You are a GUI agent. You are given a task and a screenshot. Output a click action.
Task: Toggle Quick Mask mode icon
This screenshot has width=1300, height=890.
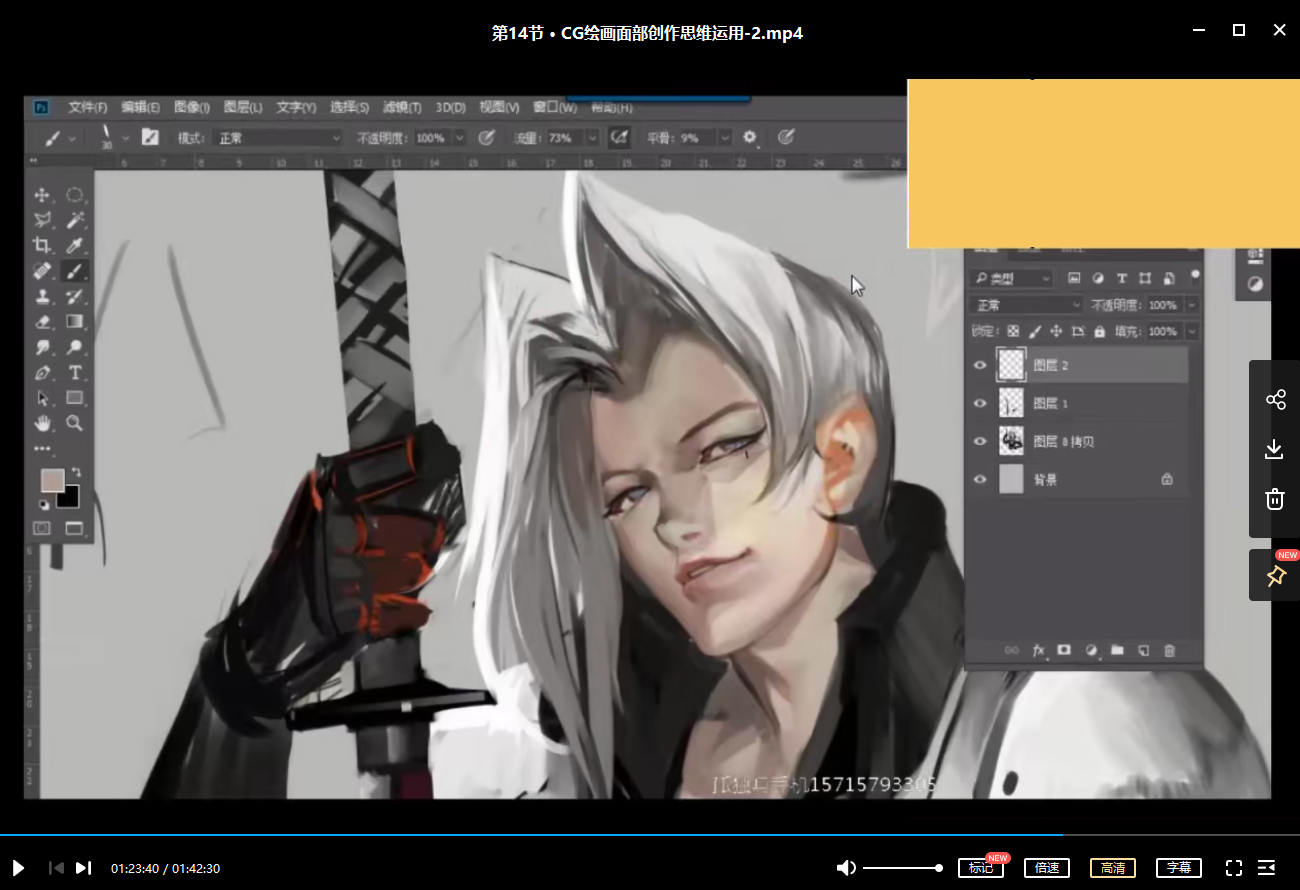click(x=42, y=527)
